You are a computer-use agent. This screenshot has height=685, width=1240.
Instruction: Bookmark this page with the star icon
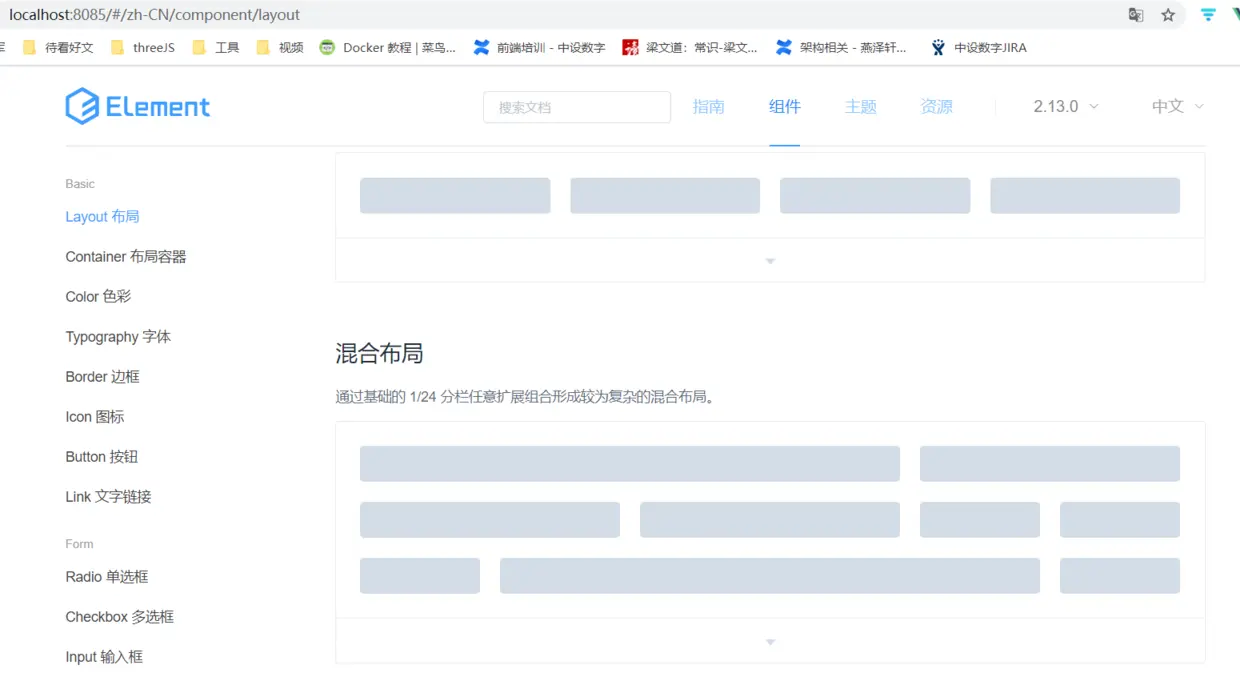1168,15
